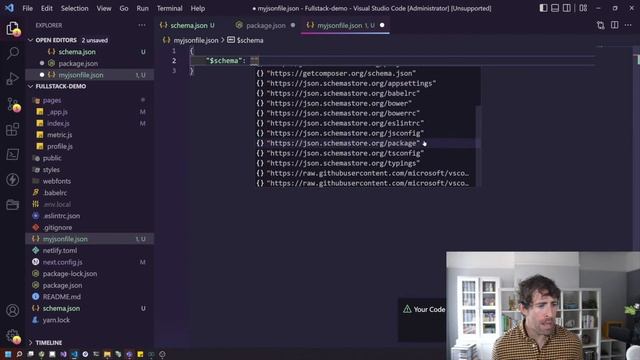Open Explorer panel ellipsis menu
The image size is (640, 360).
[x=142, y=25]
